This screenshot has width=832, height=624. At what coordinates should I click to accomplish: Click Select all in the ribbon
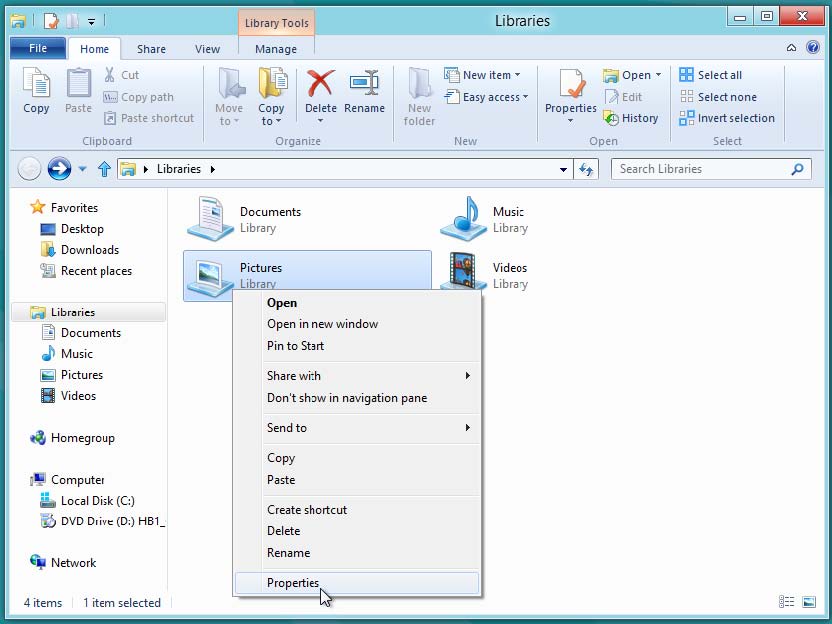(x=711, y=75)
